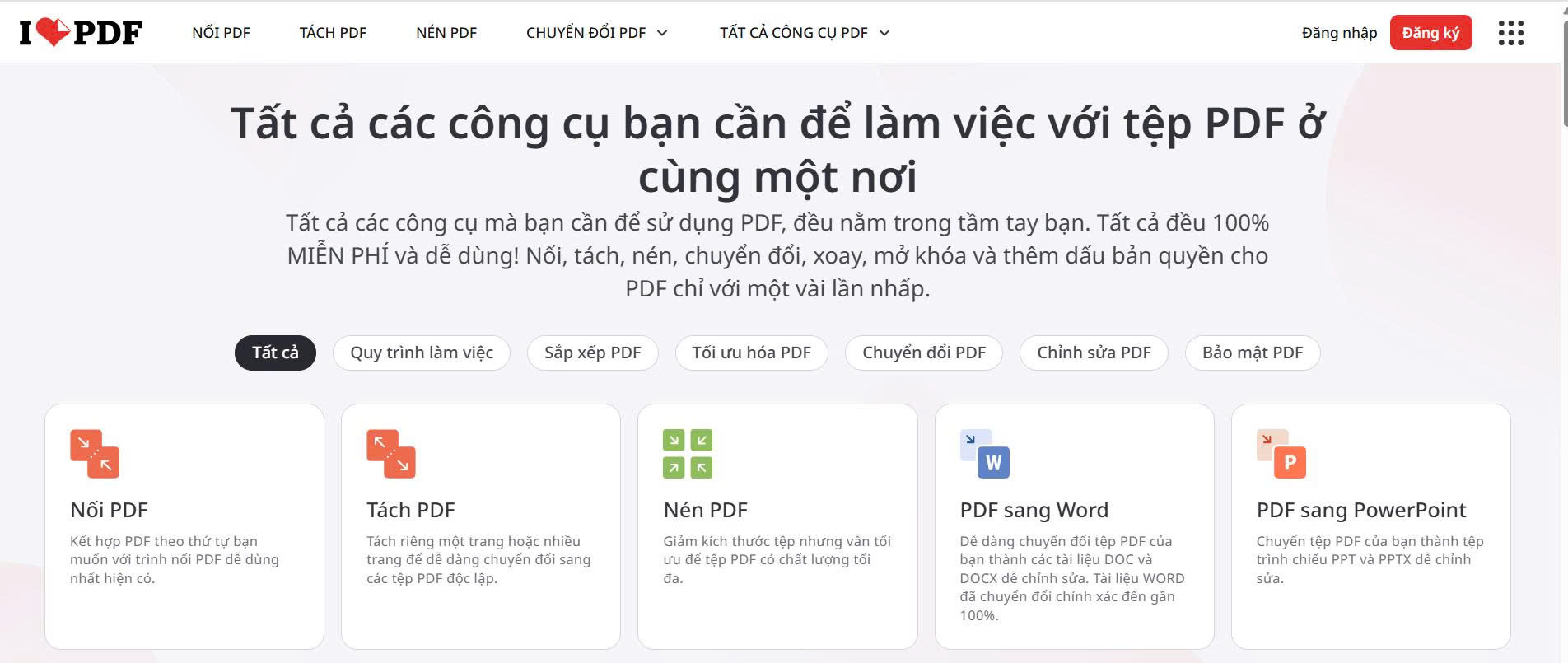This screenshot has height=663, width=1568.
Task: Open the CHUYỂN ĐỔI PDF menu label
Action: click(586, 33)
